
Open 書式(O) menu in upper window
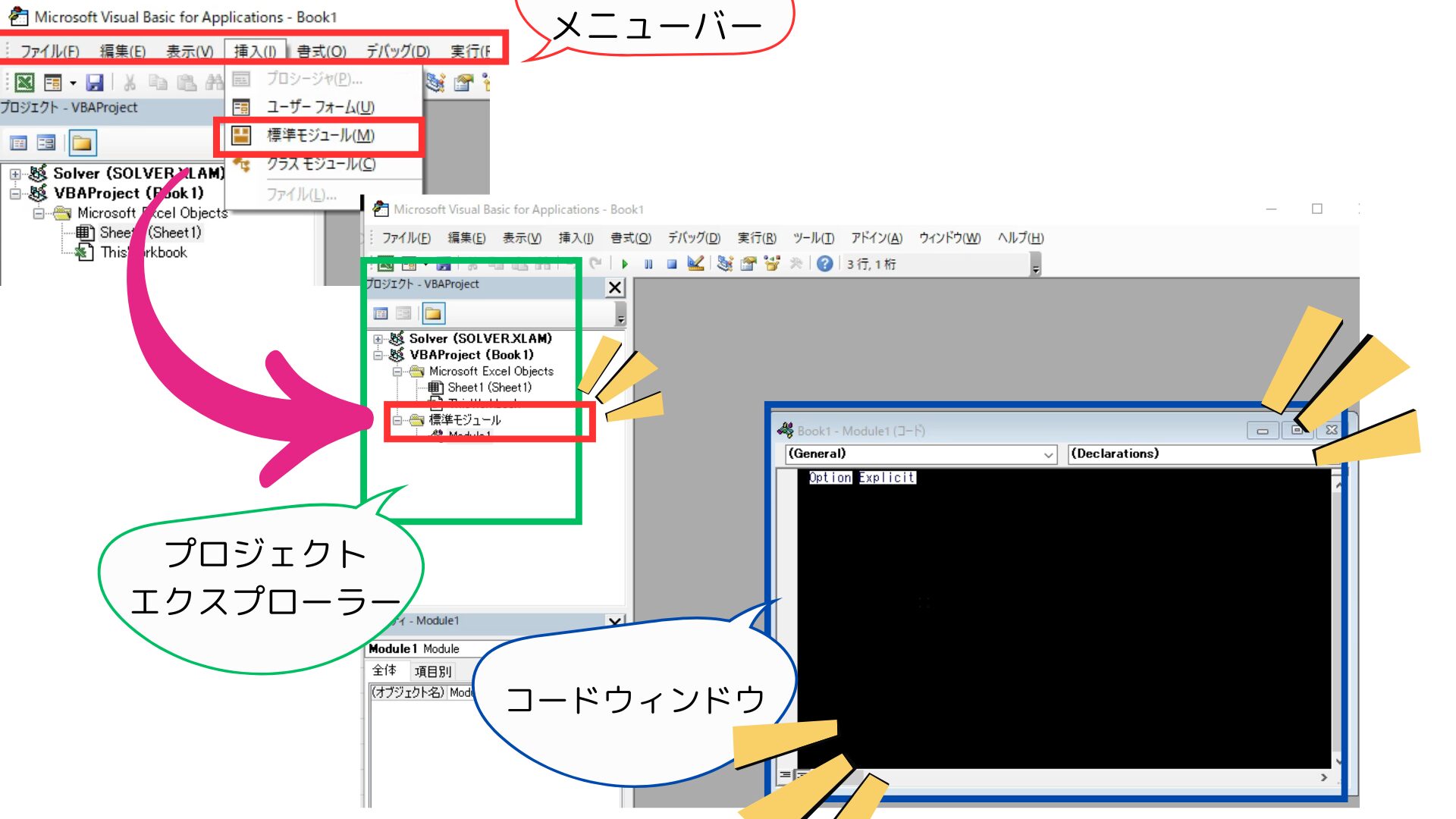click(x=322, y=51)
